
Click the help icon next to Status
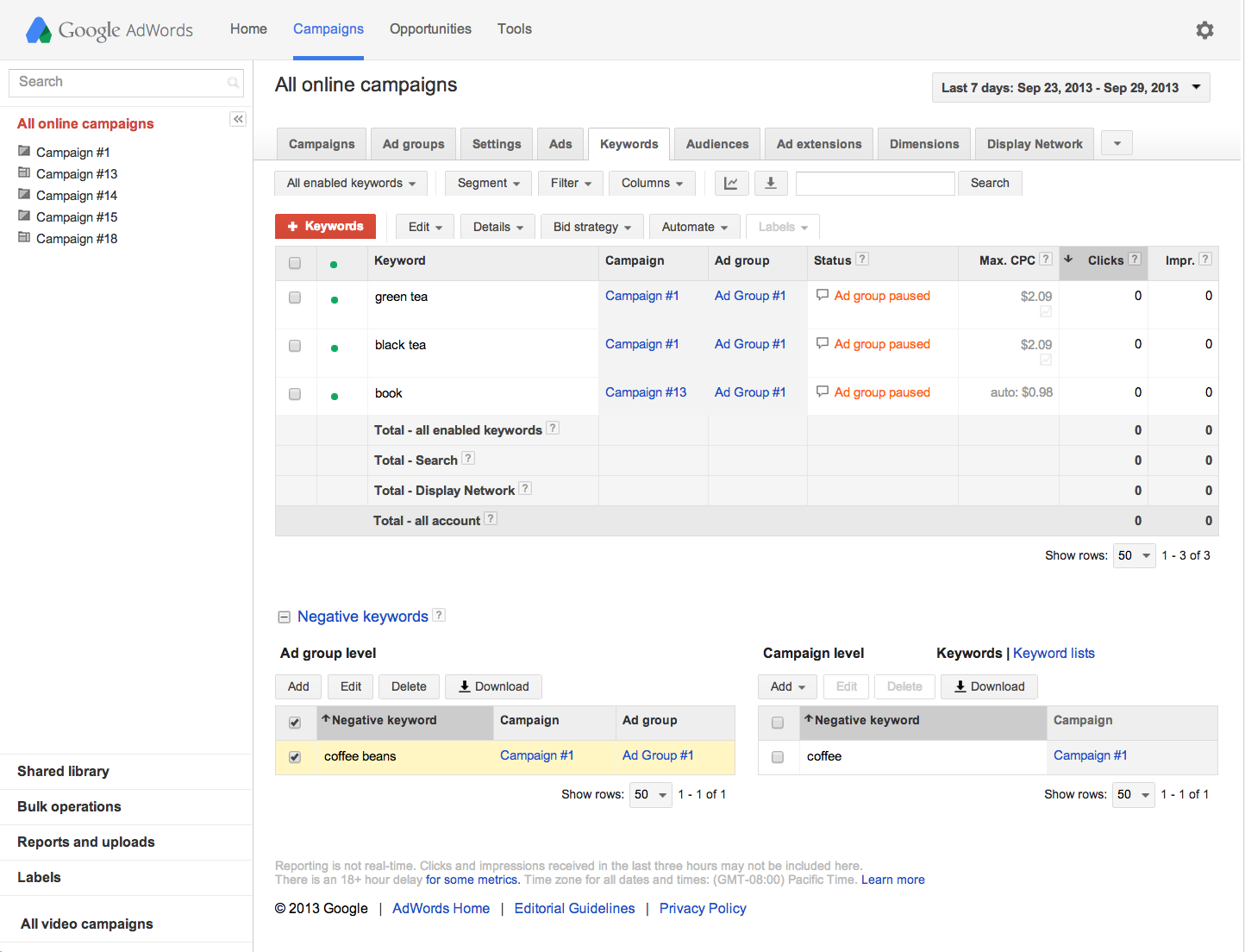pos(862,259)
